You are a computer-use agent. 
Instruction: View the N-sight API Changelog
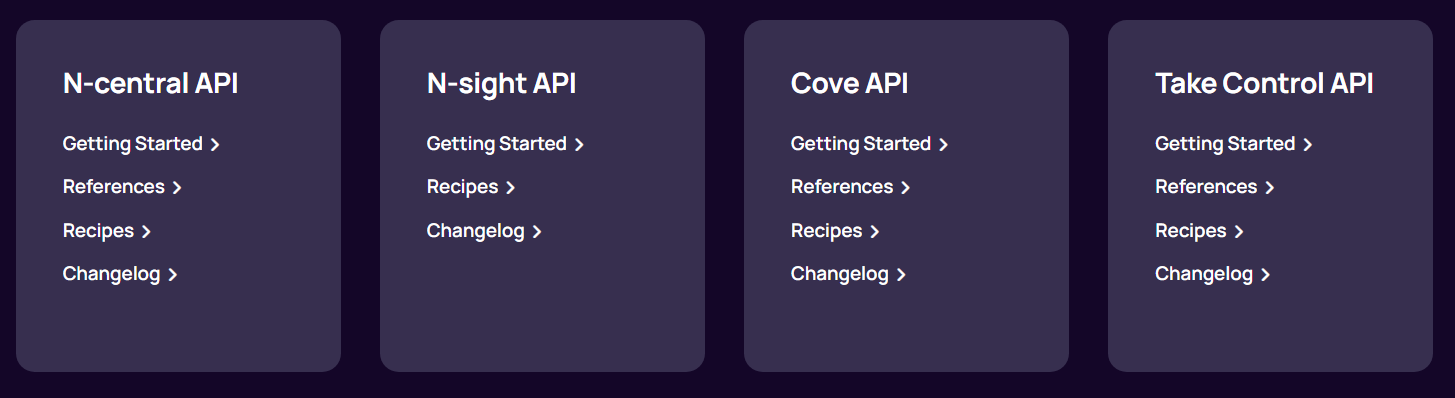(x=484, y=231)
